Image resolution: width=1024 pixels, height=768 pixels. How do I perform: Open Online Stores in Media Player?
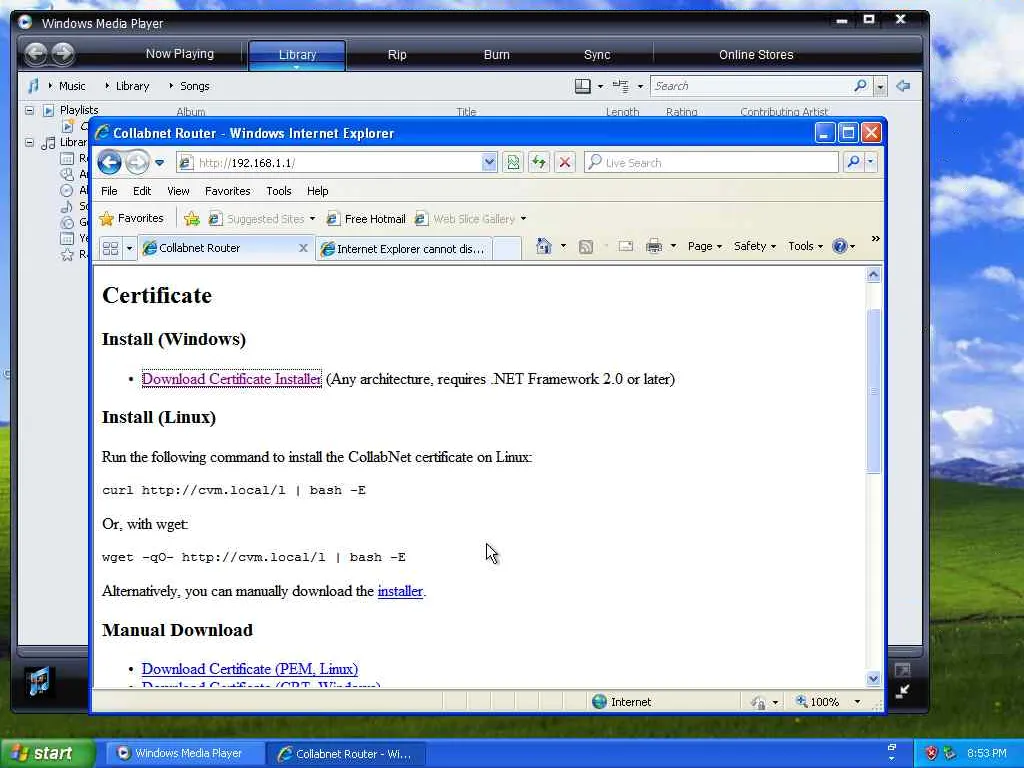coord(756,55)
